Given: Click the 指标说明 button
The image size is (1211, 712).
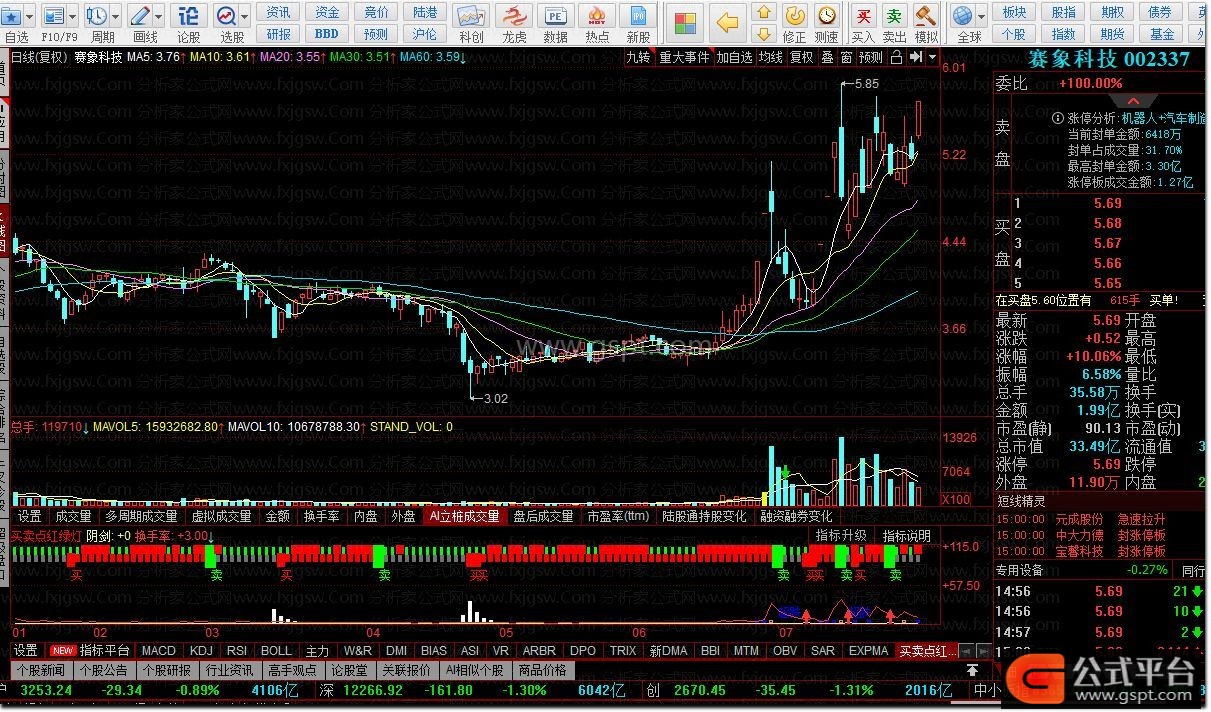Looking at the screenshot, I should (906, 536).
